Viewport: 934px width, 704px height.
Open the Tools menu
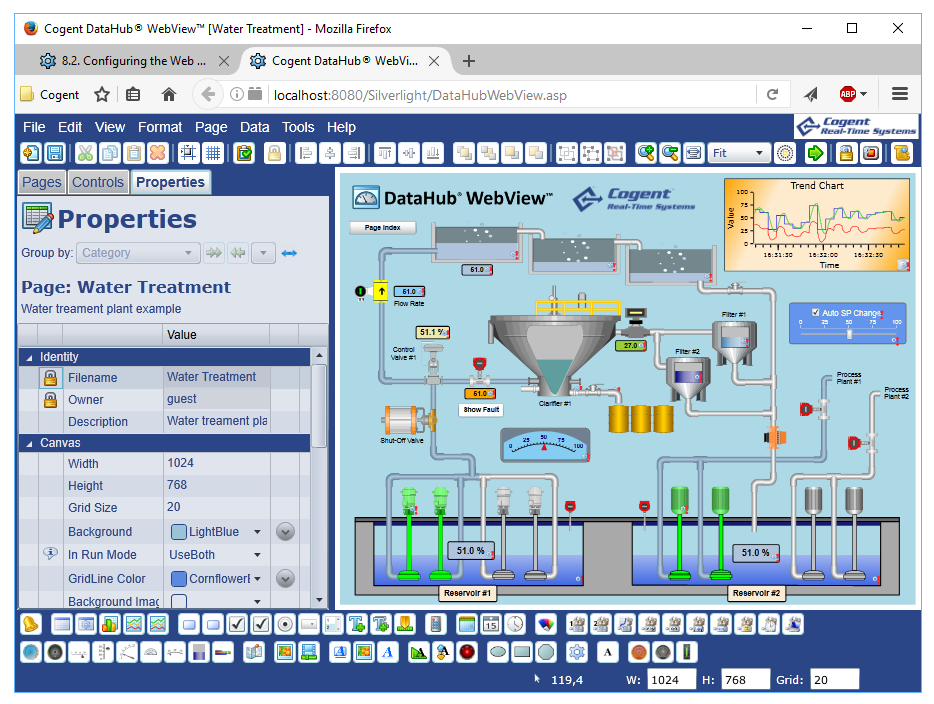[298, 127]
